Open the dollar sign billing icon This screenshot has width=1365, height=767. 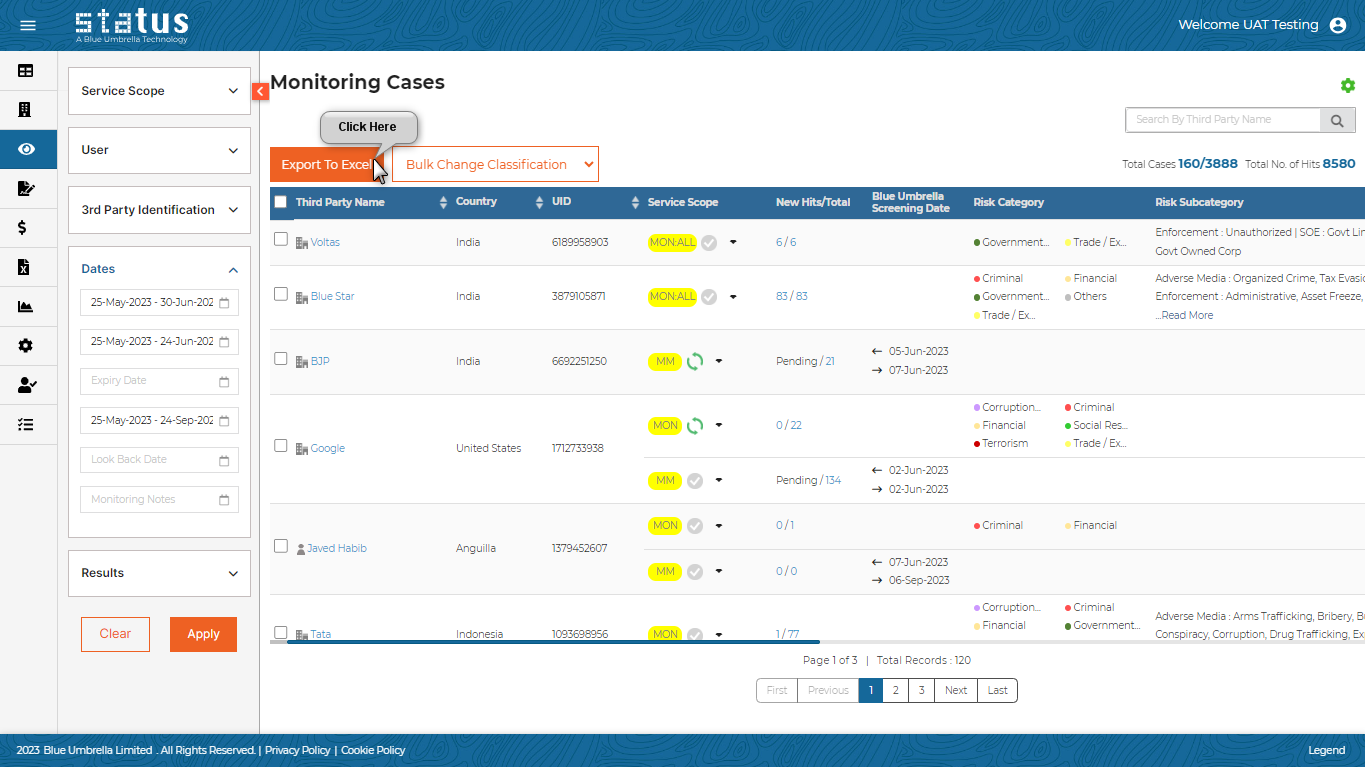click(x=24, y=227)
